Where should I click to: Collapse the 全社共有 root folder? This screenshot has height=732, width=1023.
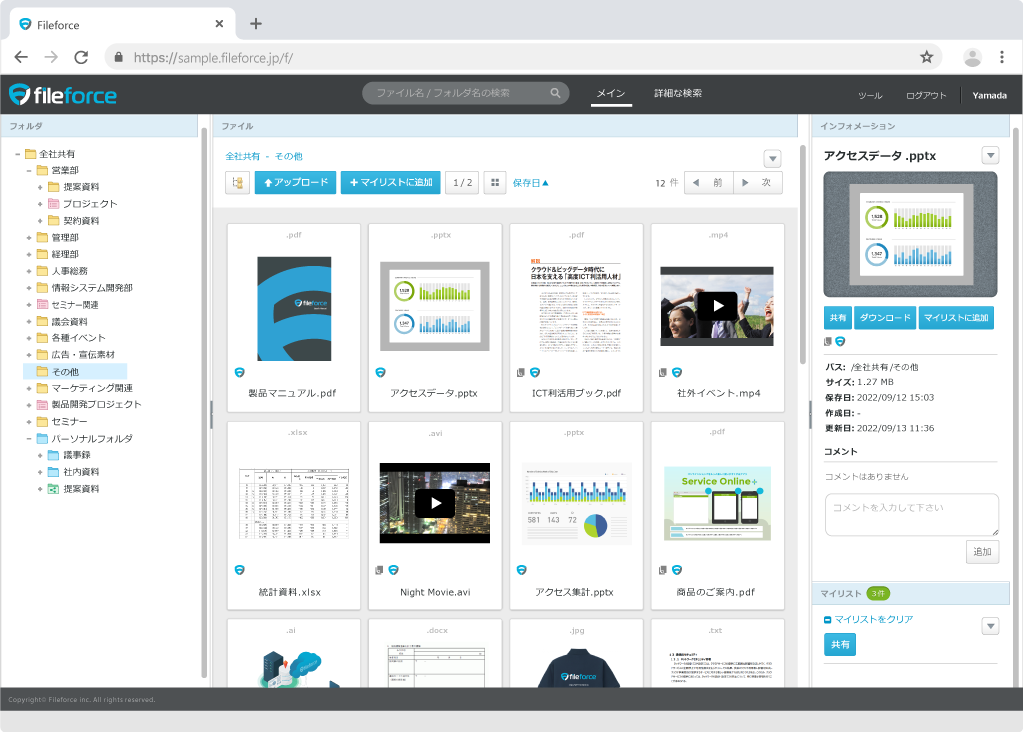(x=18, y=154)
